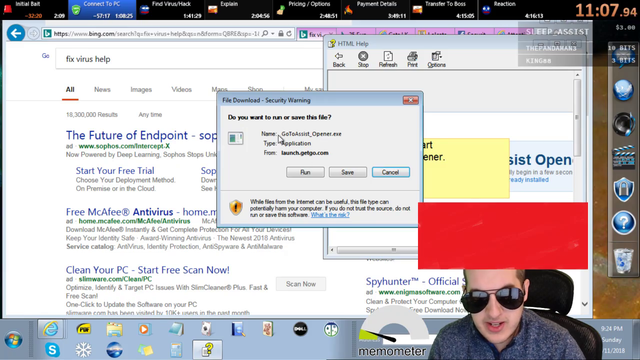Click the bing.com URL address field
The width and height of the screenshot is (640, 360).
pyautogui.click(x=156, y=33)
